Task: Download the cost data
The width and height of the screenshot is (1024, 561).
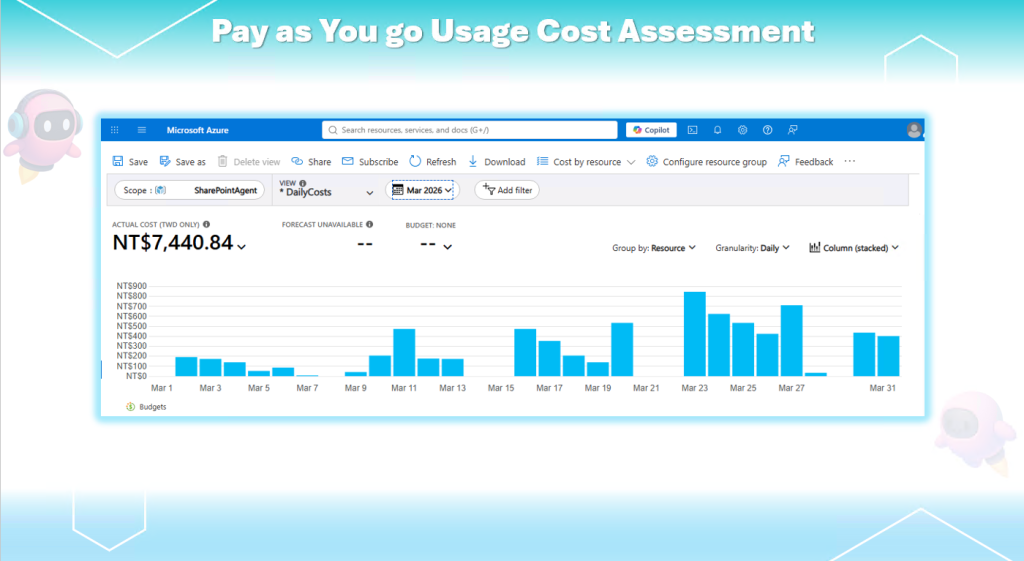Action: coord(496,161)
